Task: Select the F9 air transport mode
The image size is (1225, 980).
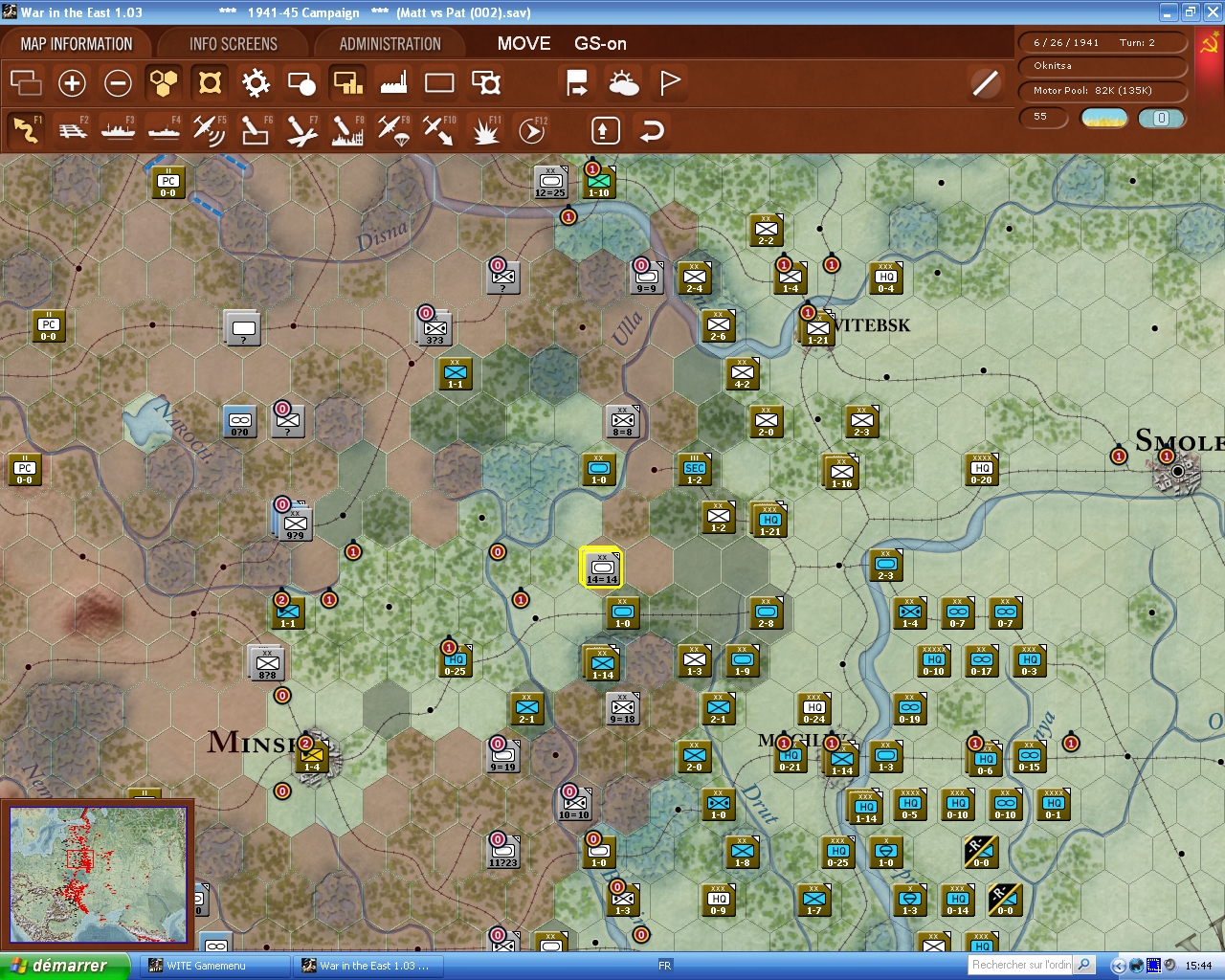Action: (x=393, y=130)
